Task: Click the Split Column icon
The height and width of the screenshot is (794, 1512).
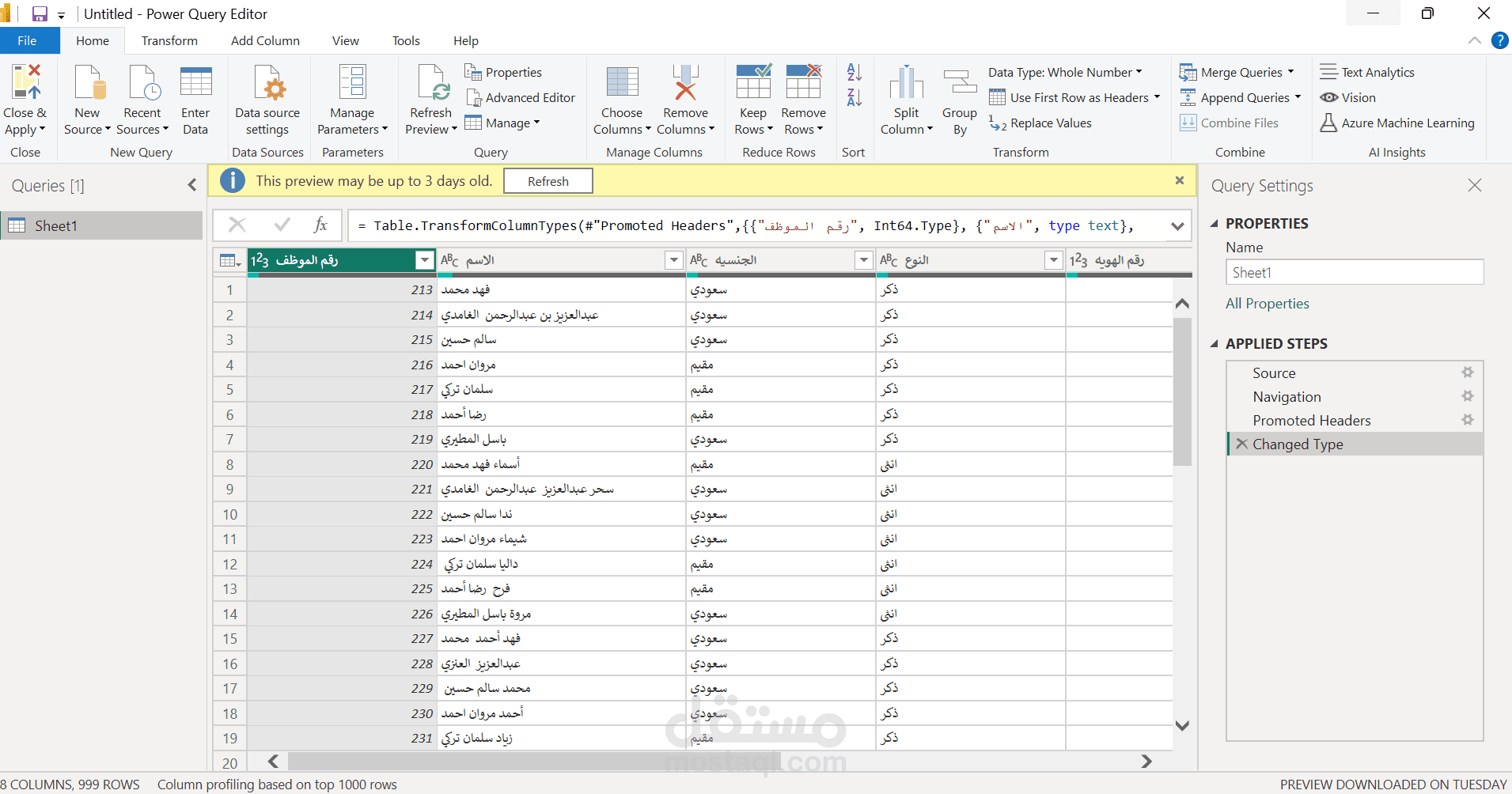Action: [x=907, y=83]
